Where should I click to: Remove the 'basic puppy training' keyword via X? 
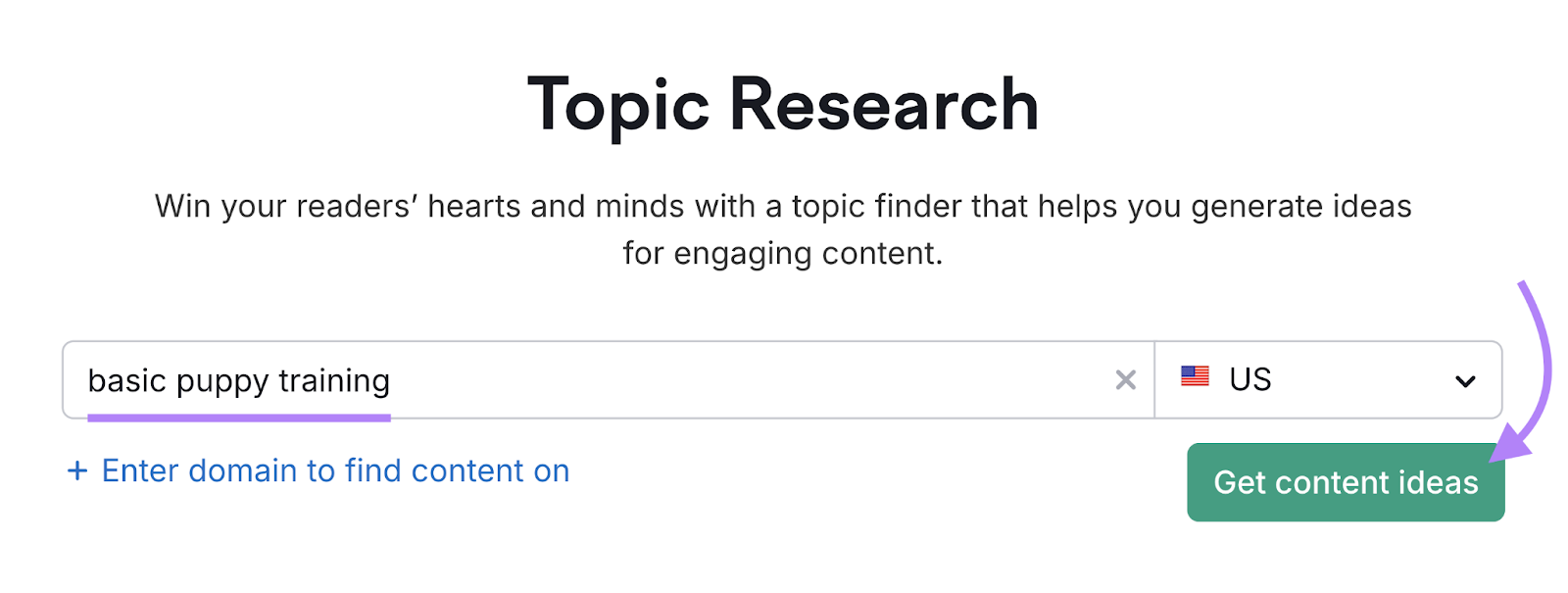coord(1125,379)
